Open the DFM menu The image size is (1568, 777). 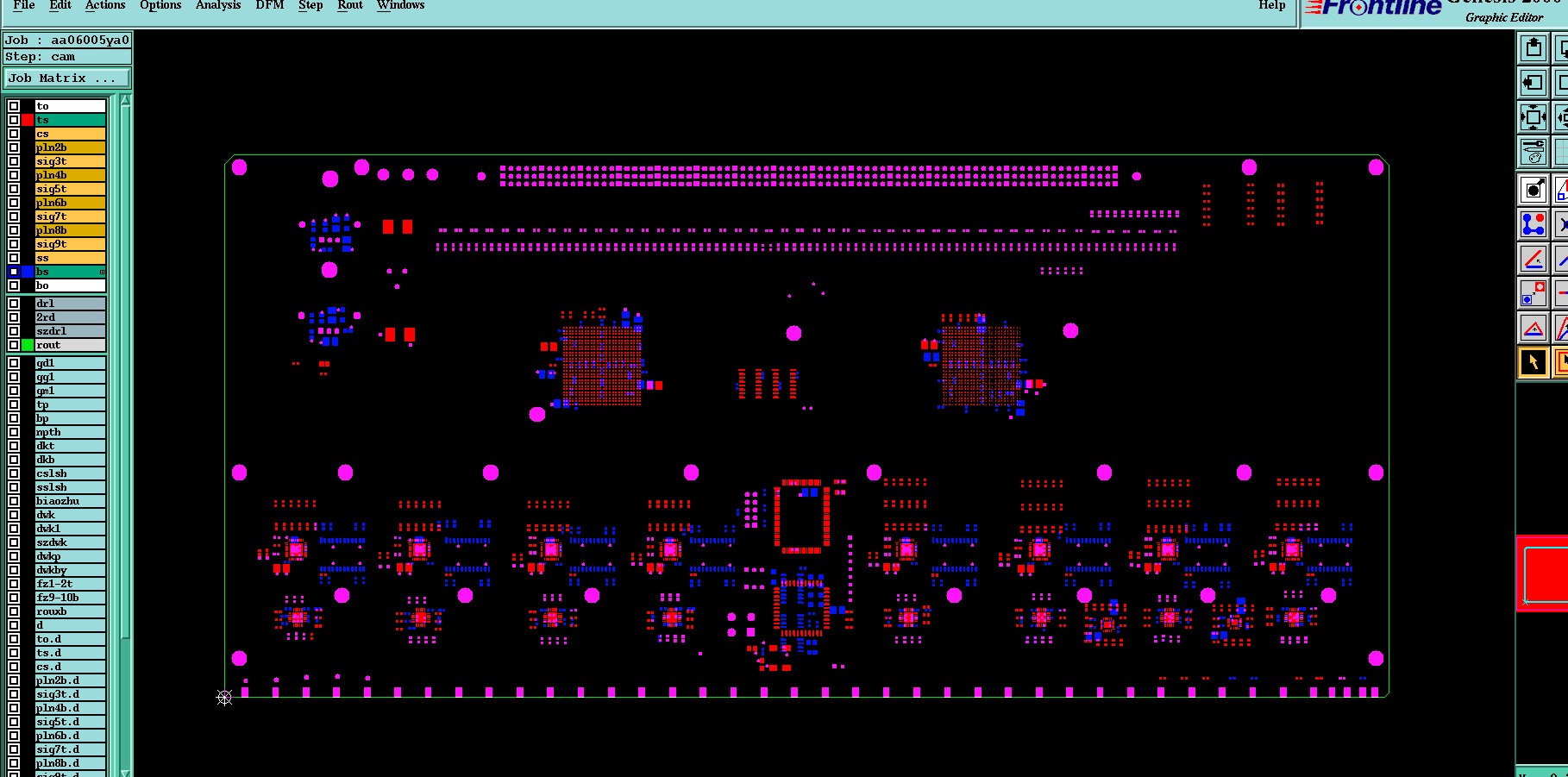click(270, 5)
